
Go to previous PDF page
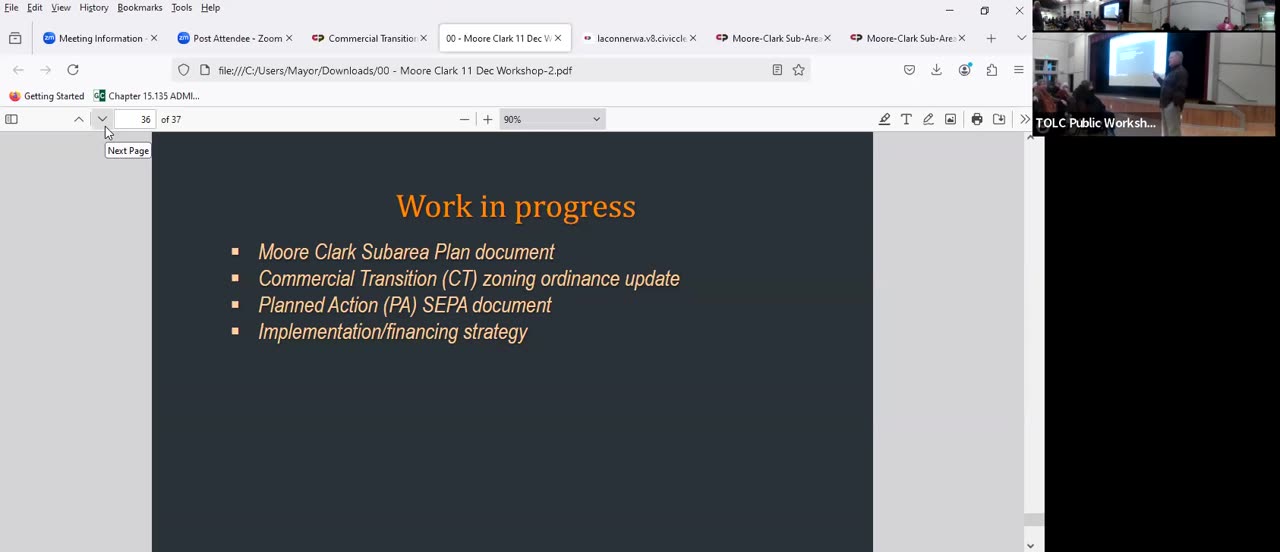point(79,119)
